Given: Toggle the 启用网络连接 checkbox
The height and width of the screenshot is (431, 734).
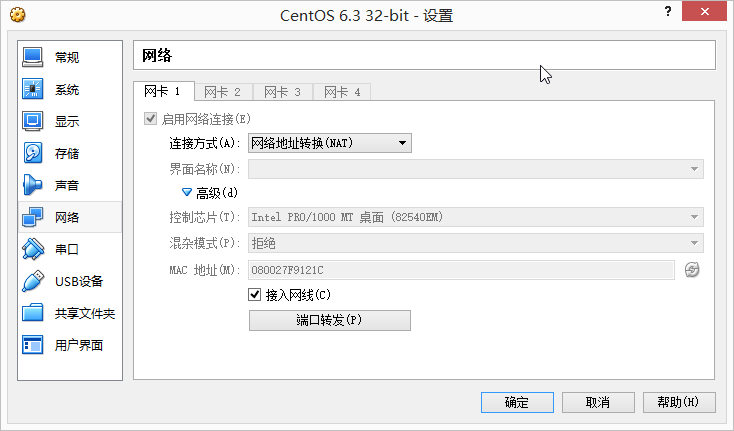Looking at the screenshot, I should click(x=152, y=119).
